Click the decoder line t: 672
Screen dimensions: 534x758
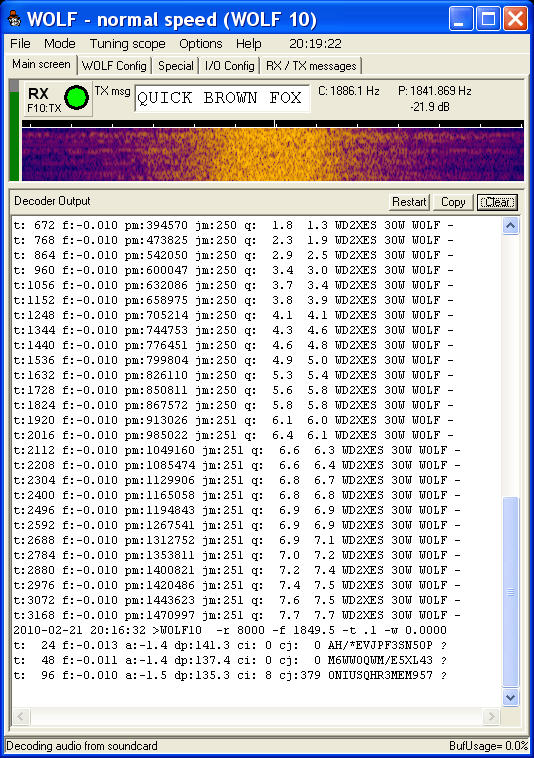coord(233,225)
